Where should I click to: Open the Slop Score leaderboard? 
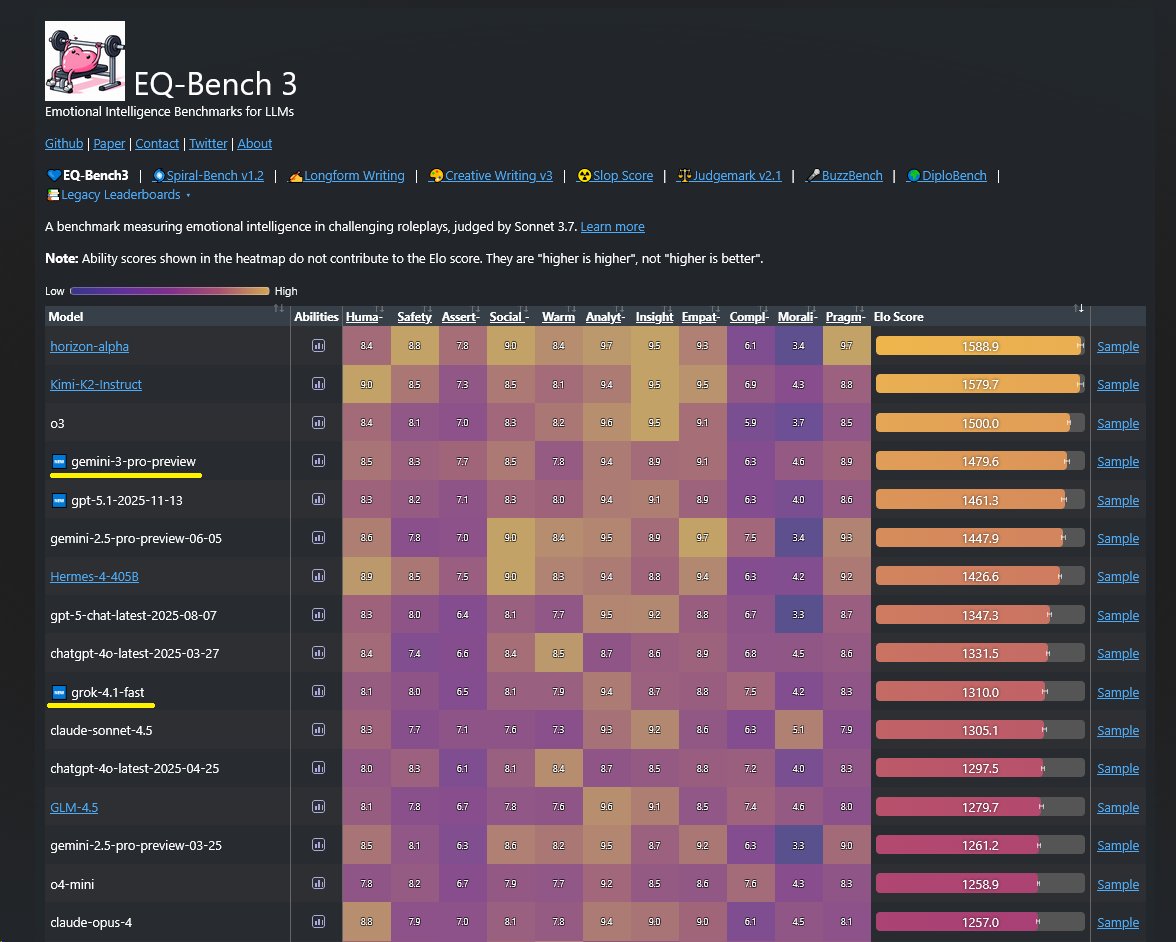(x=615, y=176)
